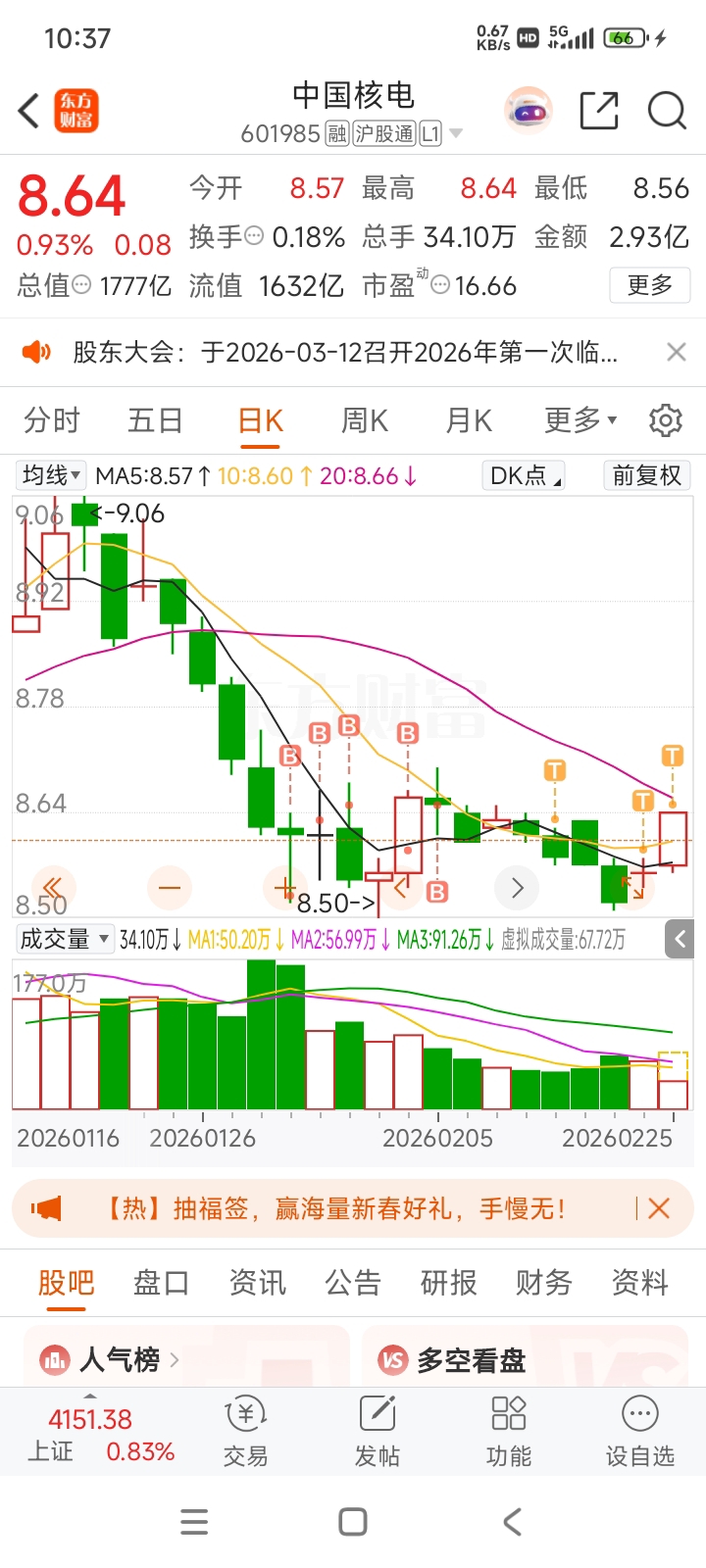Tap chart scroll-left double arrow icon
The image size is (706, 1568).
[52, 888]
